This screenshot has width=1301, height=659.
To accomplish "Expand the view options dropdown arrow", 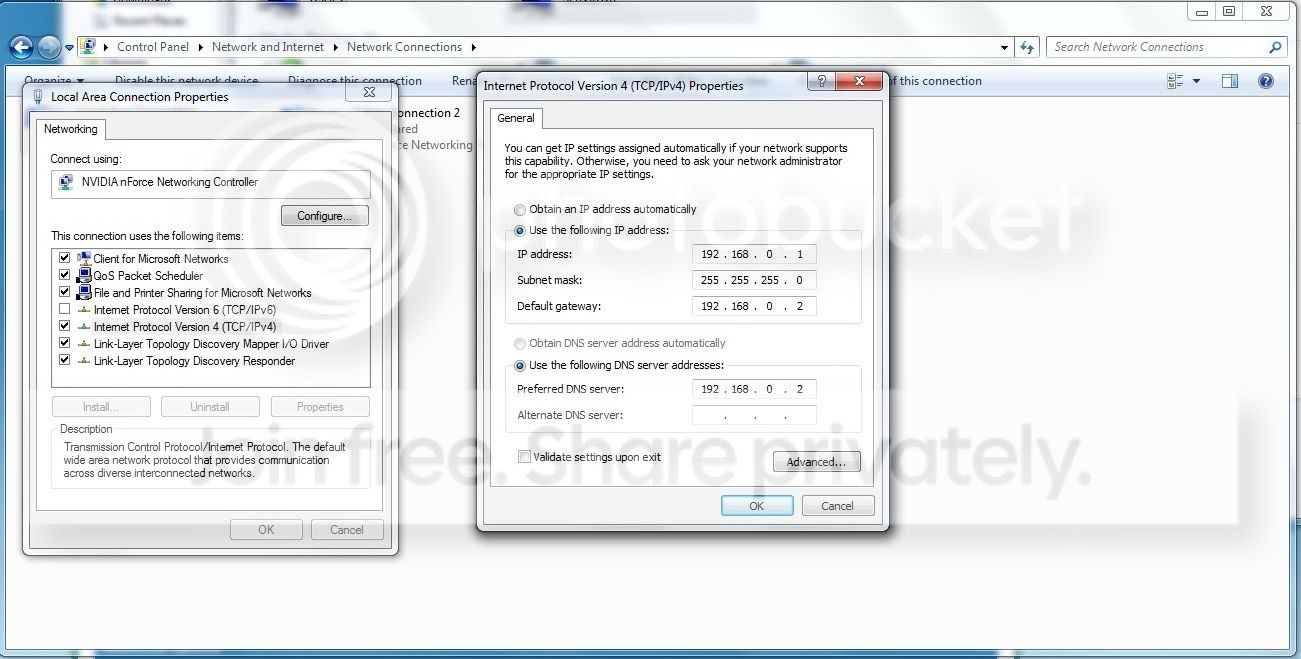I will pos(1196,81).
